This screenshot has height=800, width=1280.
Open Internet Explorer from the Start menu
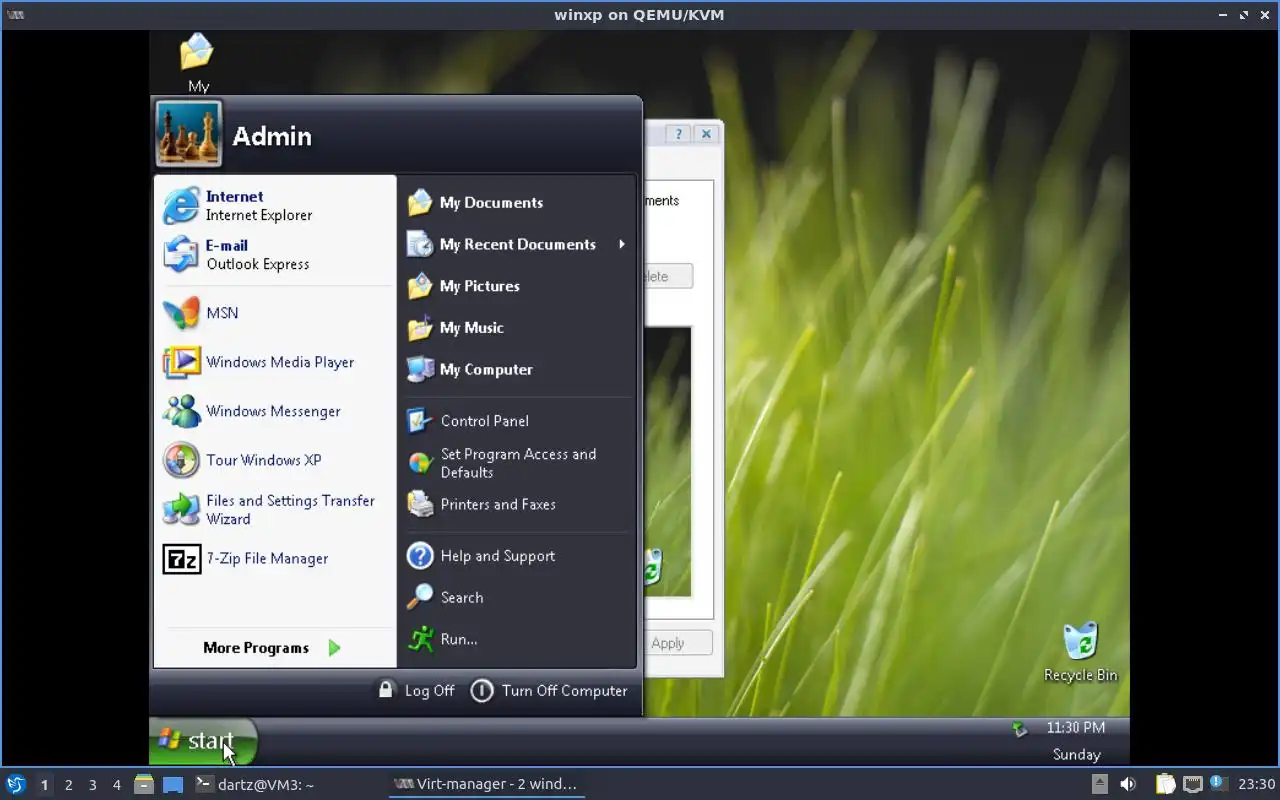pos(275,206)
